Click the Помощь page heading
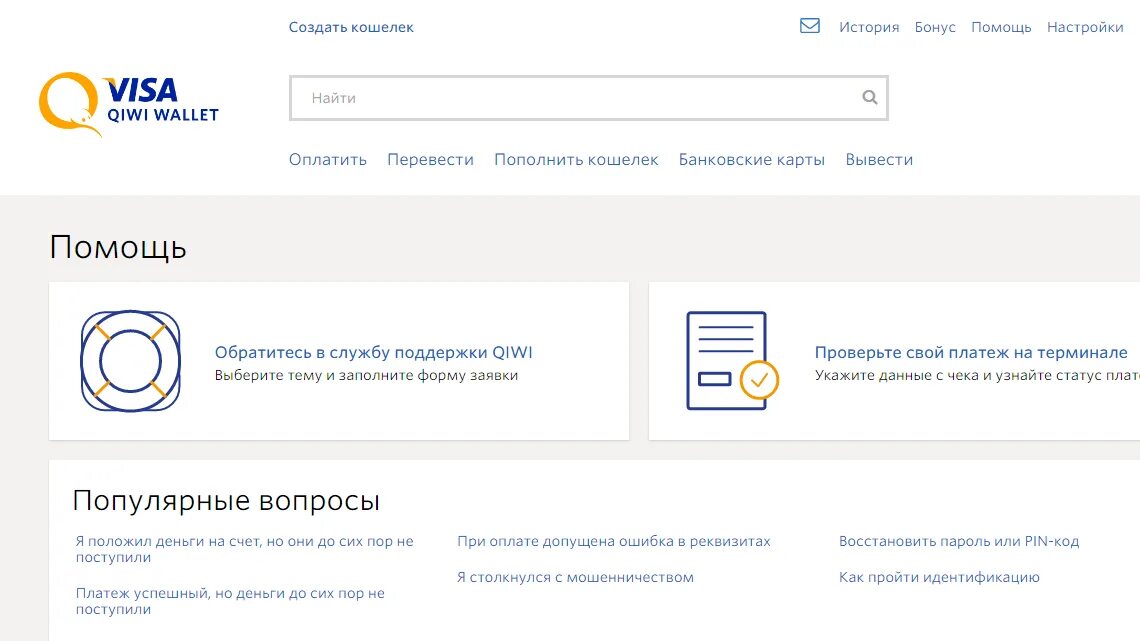The width and height of the screenshot is (1140, 641). click(x=118, y=248)
